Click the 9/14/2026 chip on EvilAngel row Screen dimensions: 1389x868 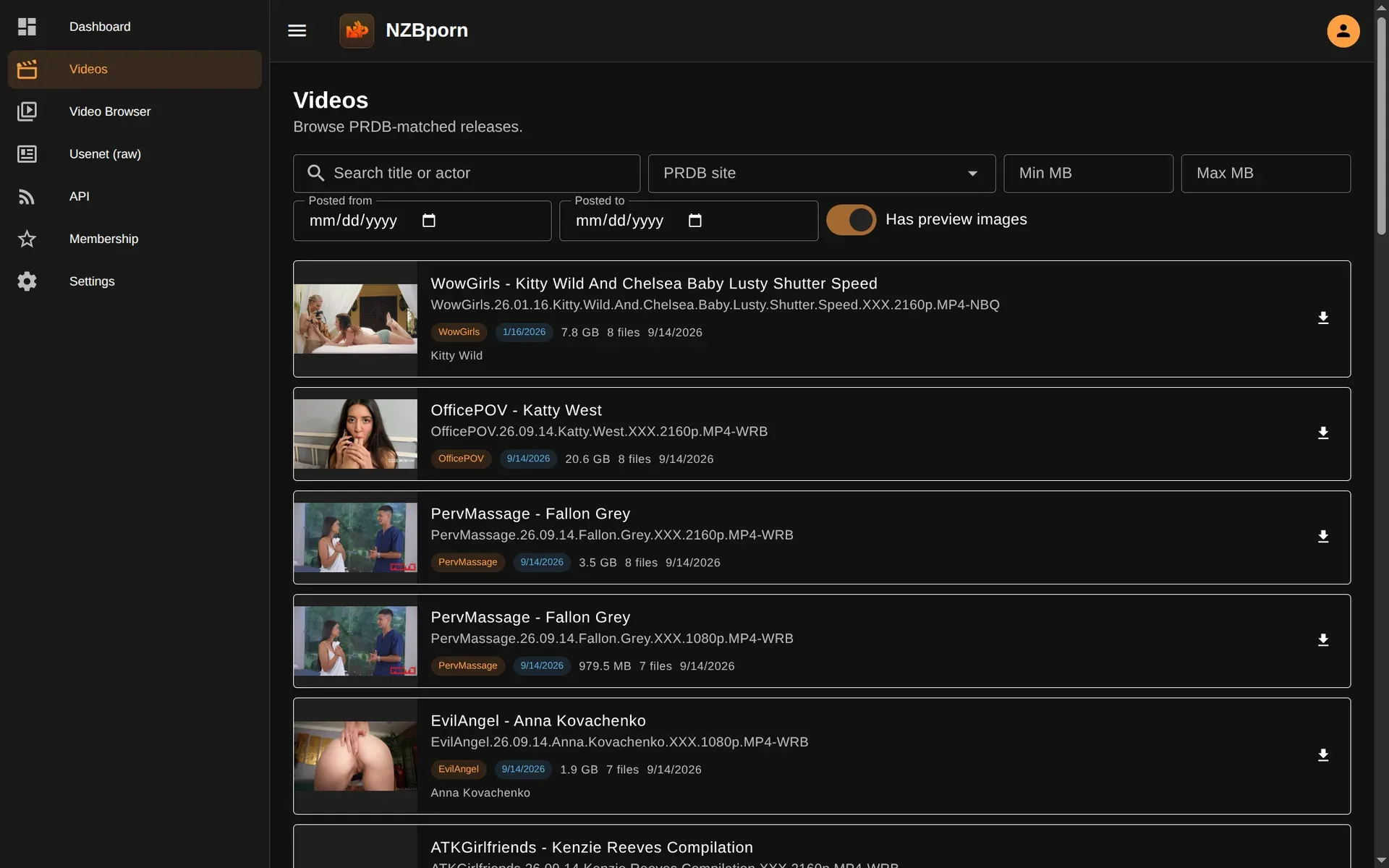click(x=523, y=769)
